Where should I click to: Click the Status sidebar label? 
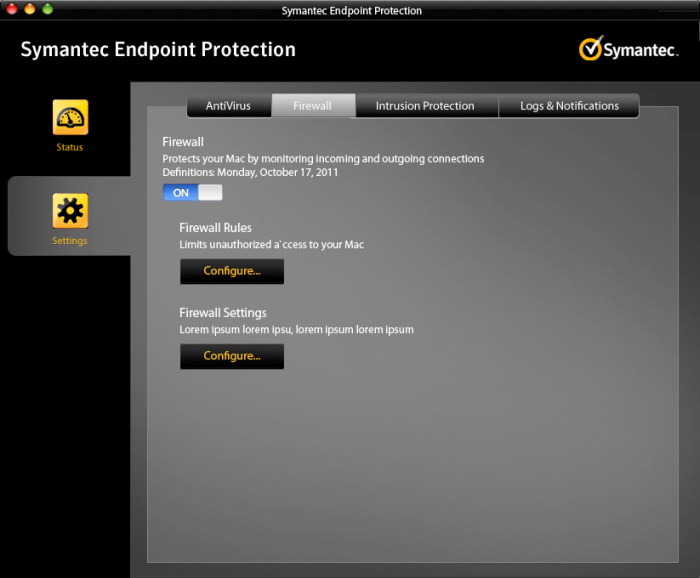70,147
